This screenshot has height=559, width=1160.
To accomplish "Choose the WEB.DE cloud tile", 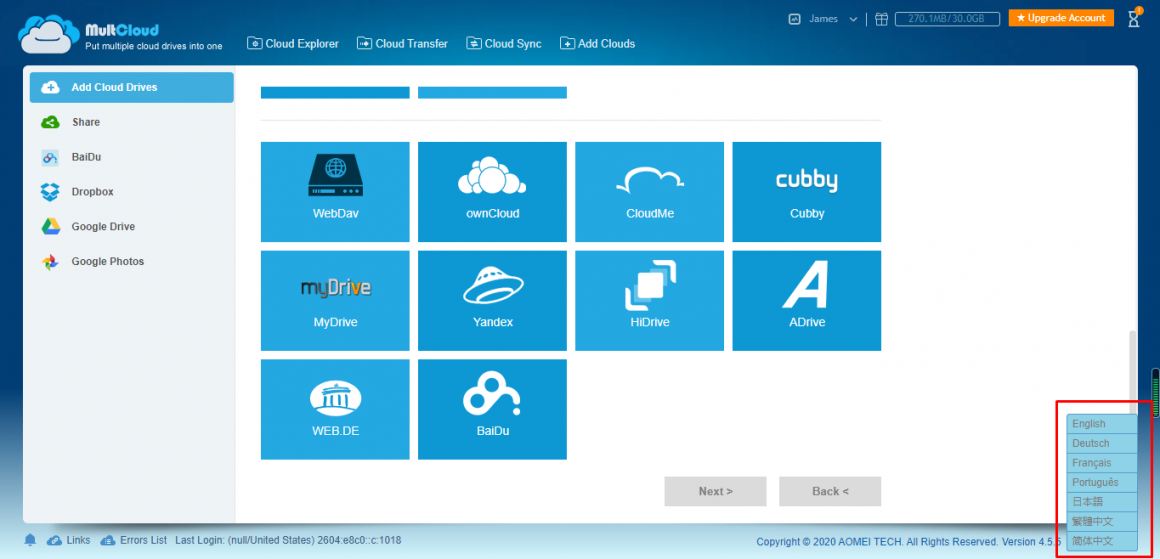I will (335, 410).
